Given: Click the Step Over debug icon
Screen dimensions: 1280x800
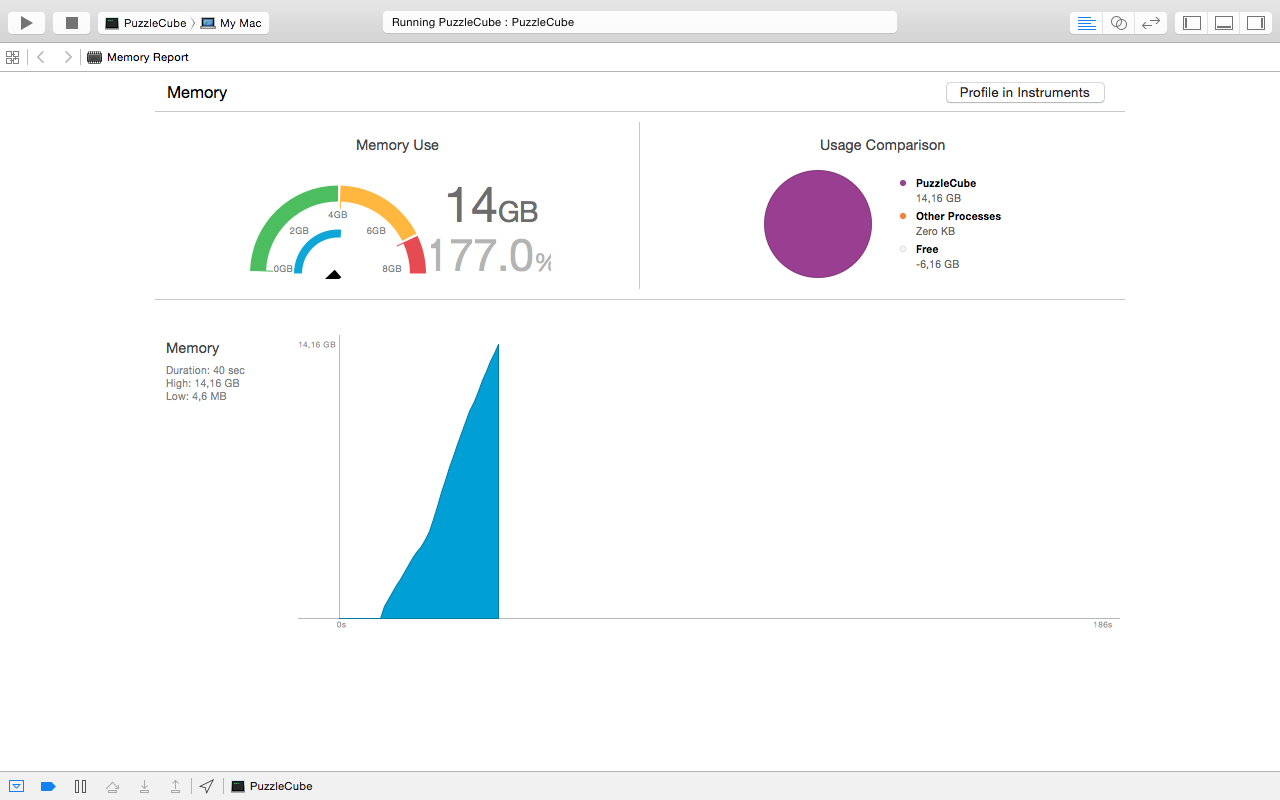Looking at the screenshot, I should [113, 786].
